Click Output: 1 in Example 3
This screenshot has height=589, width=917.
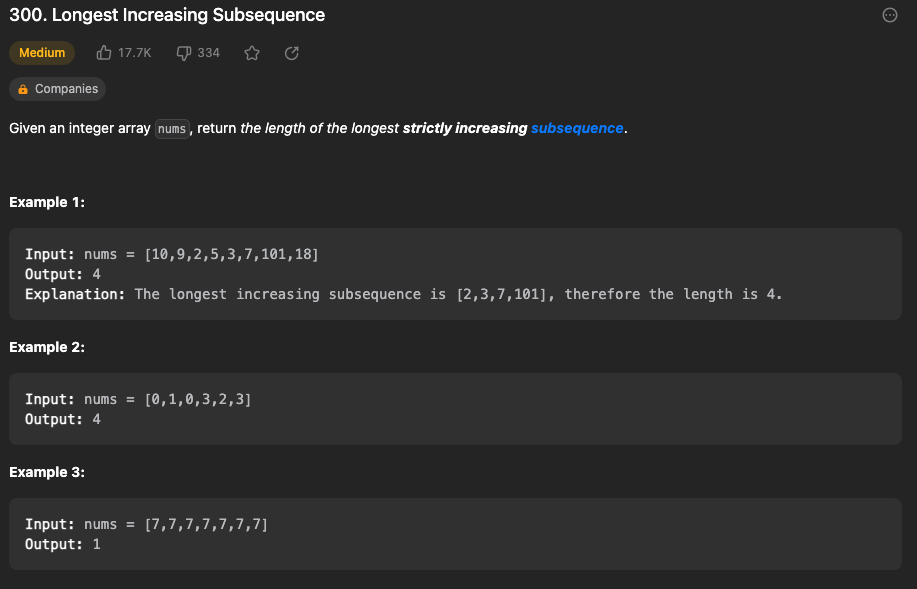(x=63, y=545)
